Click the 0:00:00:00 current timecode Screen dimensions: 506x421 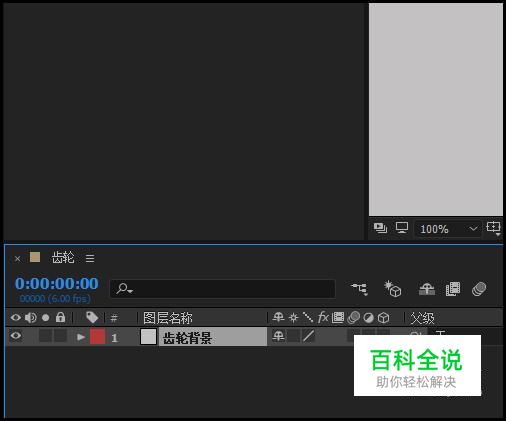57,284
